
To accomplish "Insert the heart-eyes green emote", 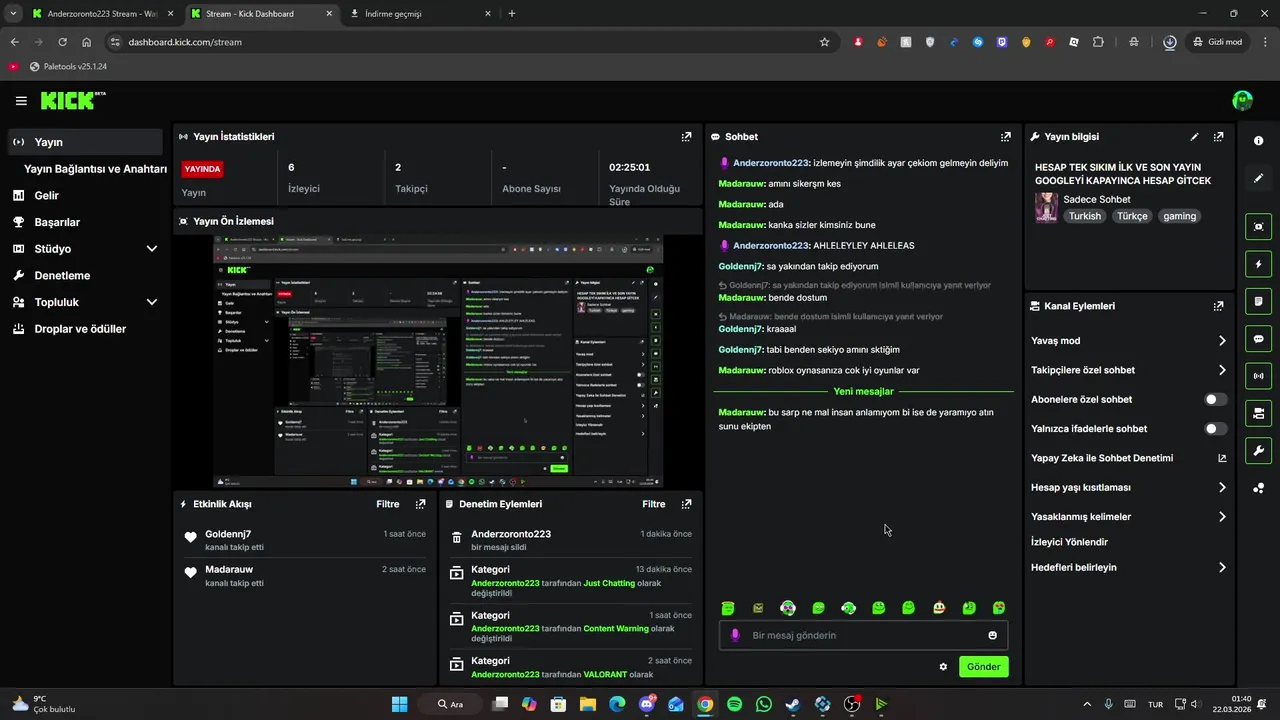I will click(999, 608).
